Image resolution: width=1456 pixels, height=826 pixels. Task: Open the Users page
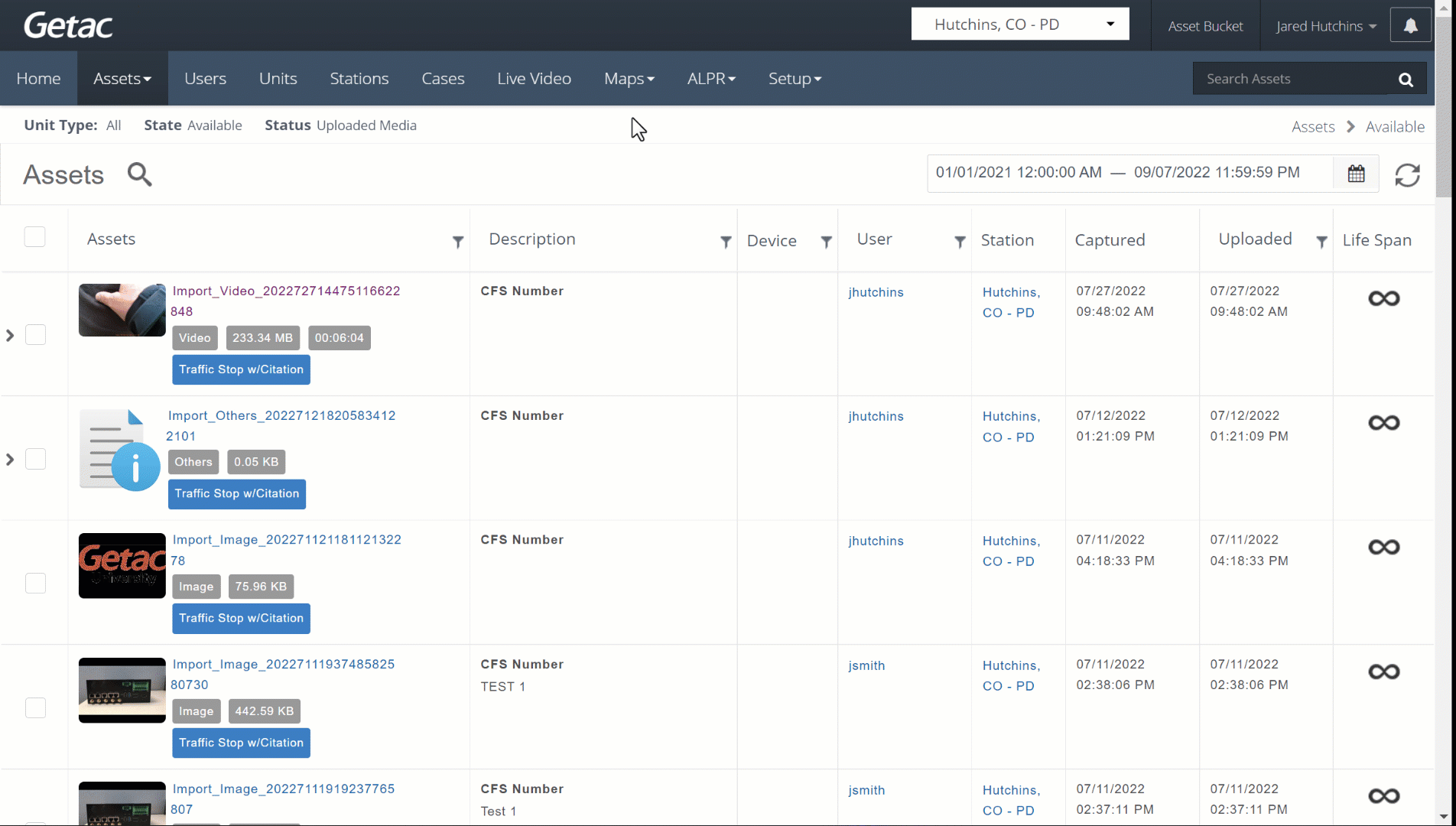(x=205, y=79)
